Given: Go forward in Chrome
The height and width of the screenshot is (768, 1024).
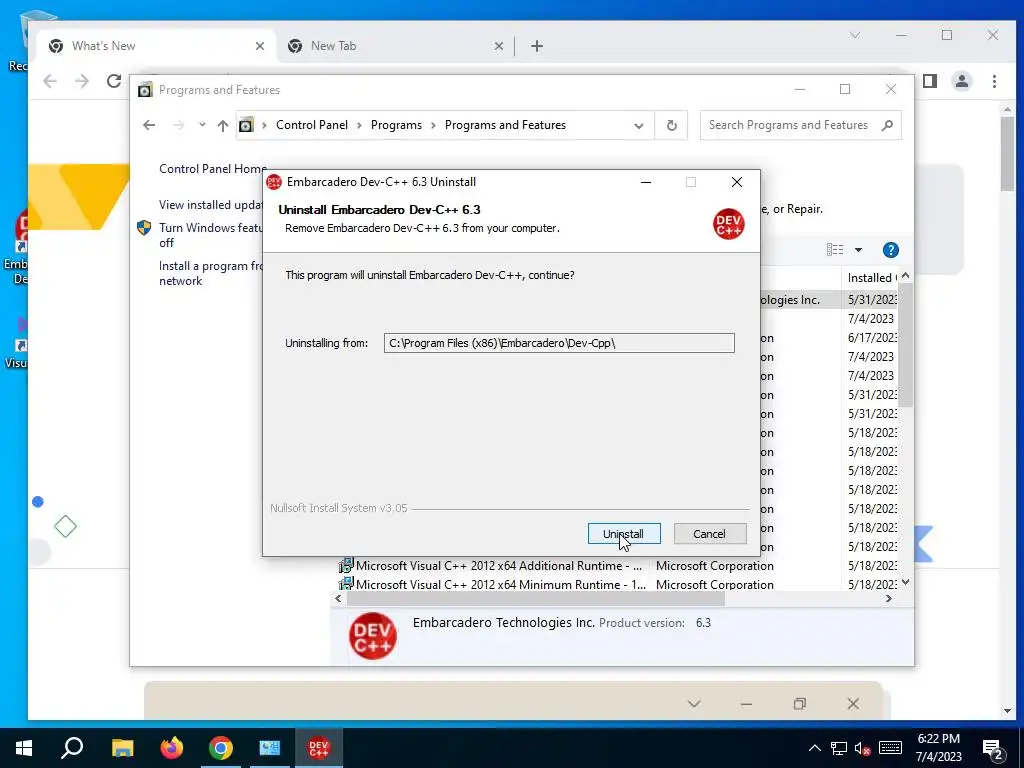Looking at the screenshot, I should tap(82, 81).
